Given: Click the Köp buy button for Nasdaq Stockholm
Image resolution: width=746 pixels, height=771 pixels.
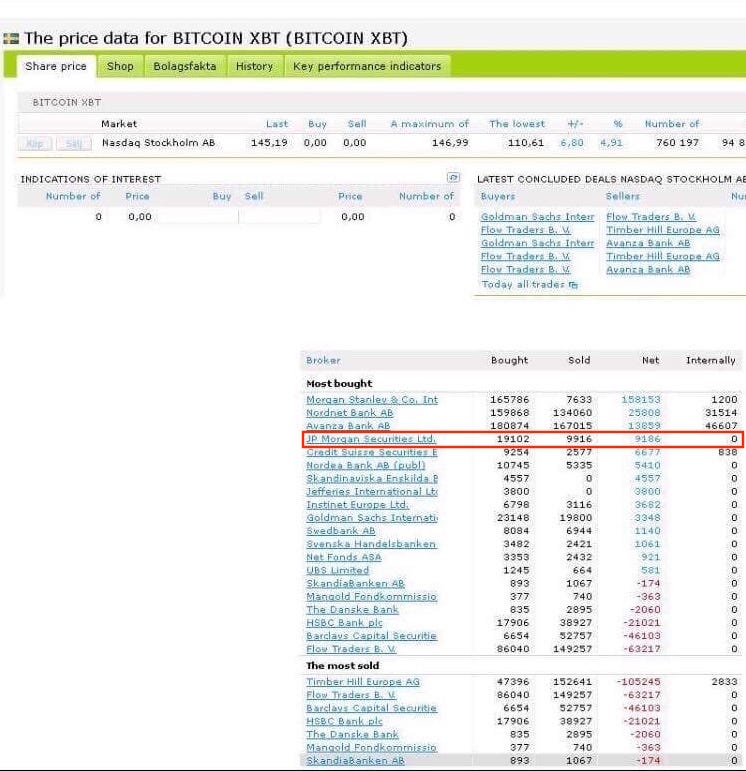Looking at the screenshot, I should pyautogui.click(x=35, y=144).
